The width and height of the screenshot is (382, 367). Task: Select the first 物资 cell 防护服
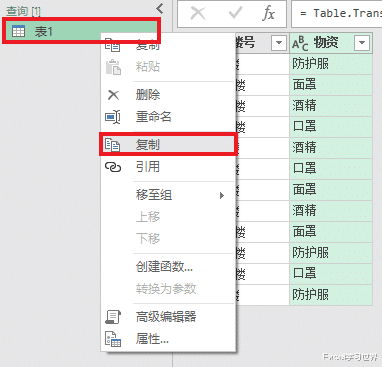pyautogui.click(x=331, y=64)
